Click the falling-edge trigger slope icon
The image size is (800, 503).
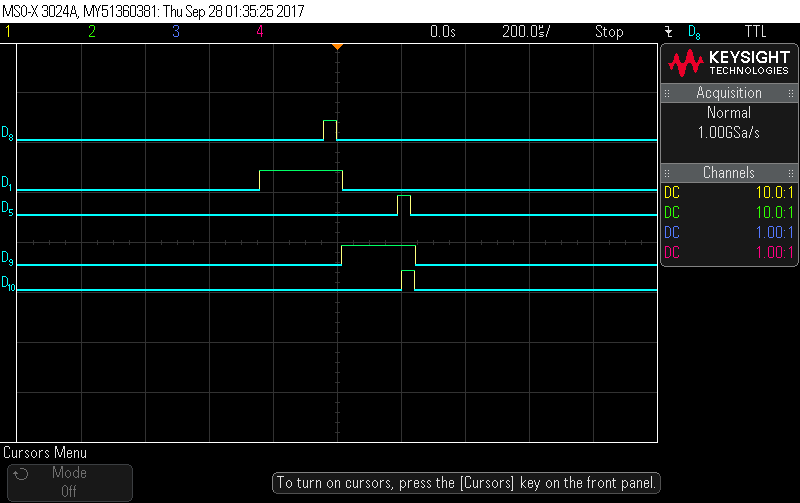(x=668, y=32)
